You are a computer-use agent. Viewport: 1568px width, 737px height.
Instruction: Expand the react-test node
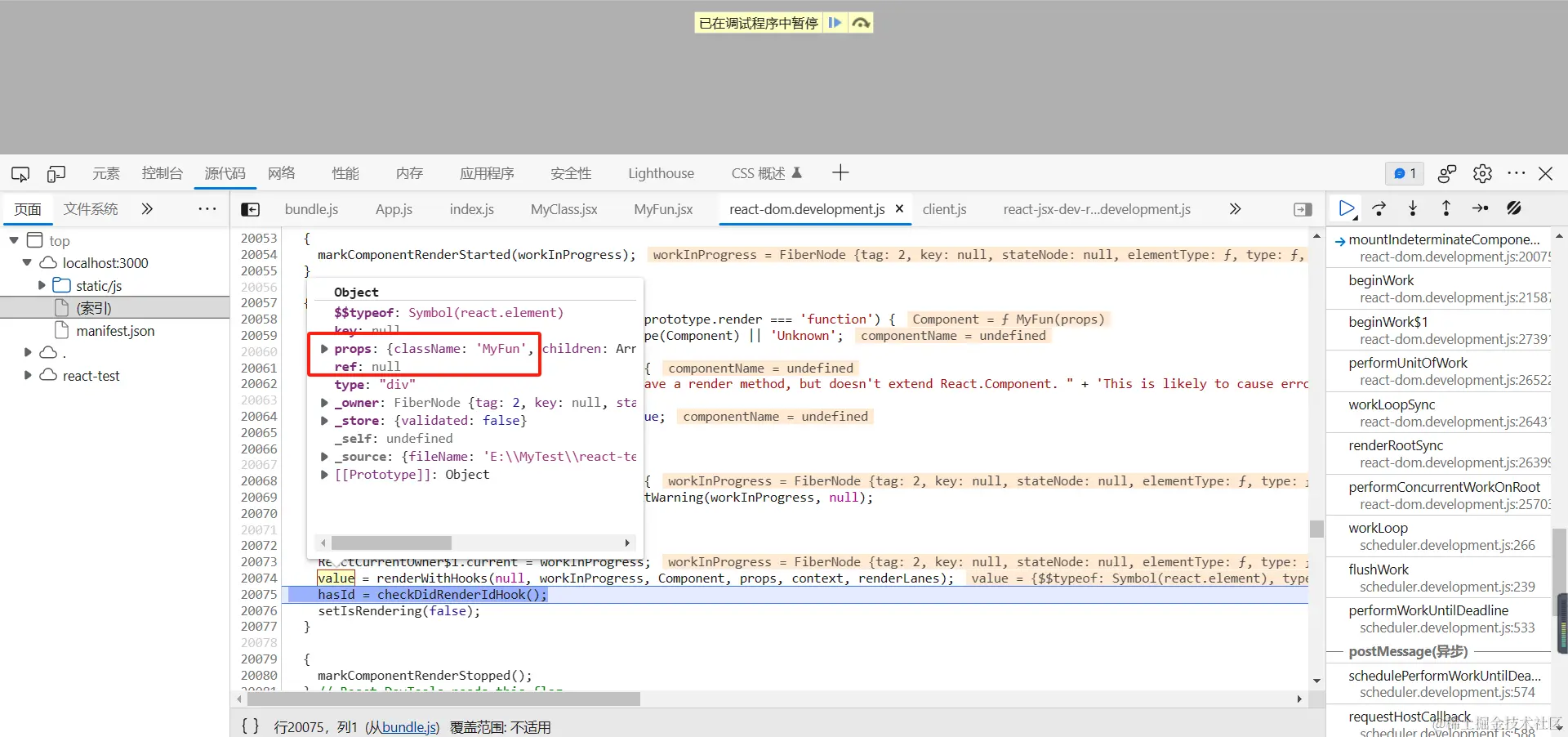pos(28,375)
